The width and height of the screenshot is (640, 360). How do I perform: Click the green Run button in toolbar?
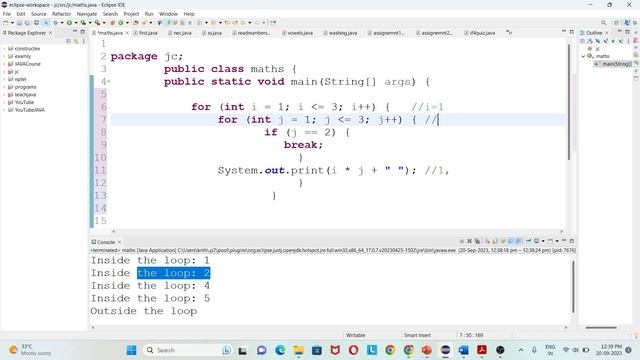(x=69, y=23)
